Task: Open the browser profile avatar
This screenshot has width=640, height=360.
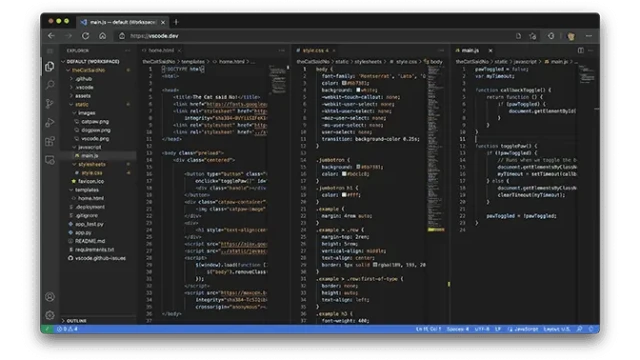Action: [571, 36]
